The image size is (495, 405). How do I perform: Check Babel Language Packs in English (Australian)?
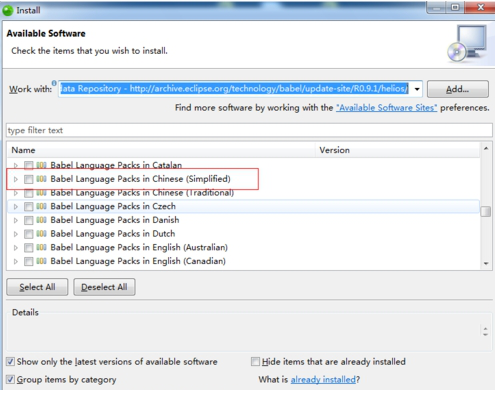tap(29, 248)
